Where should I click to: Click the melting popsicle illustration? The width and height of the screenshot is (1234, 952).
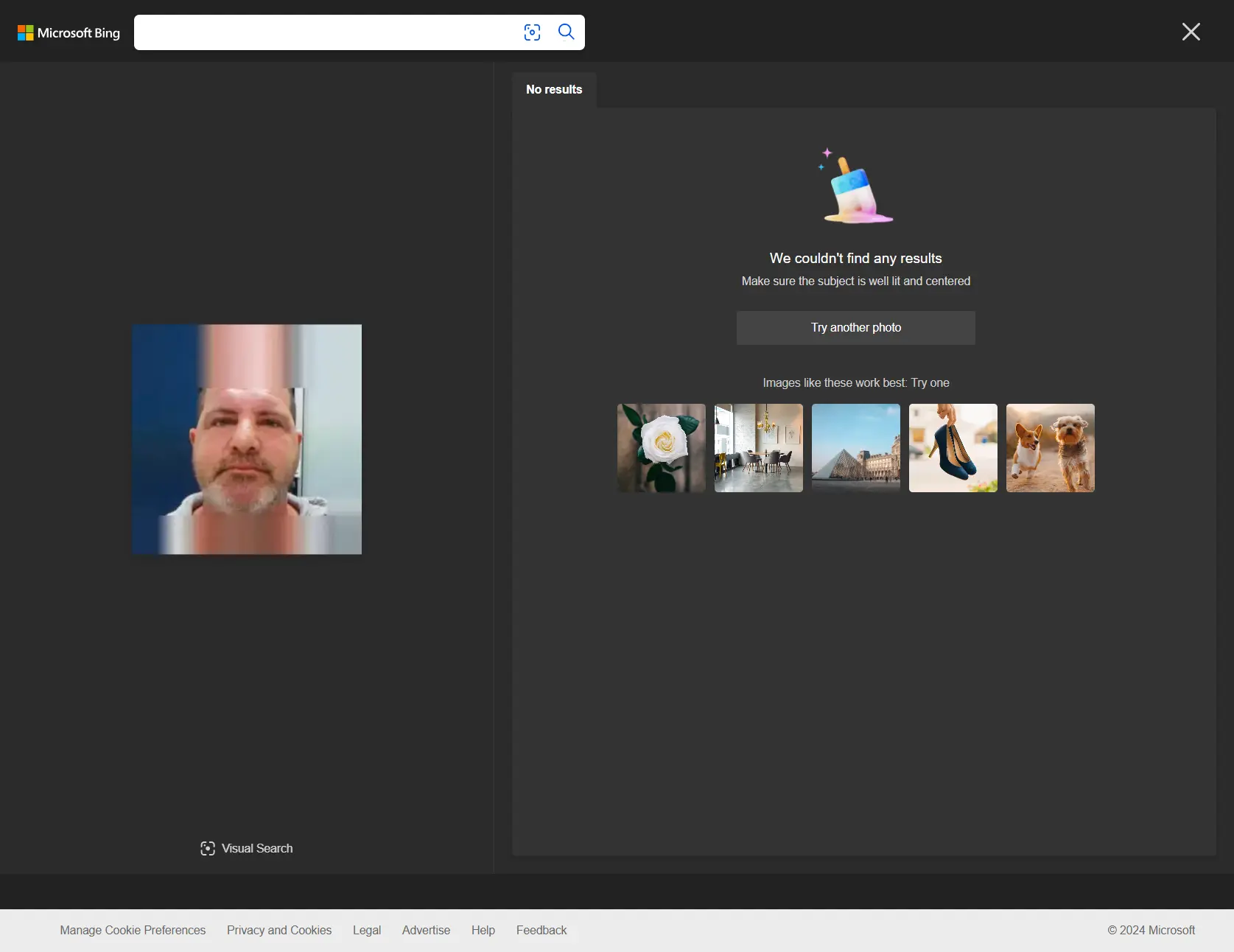coord(856,187)
